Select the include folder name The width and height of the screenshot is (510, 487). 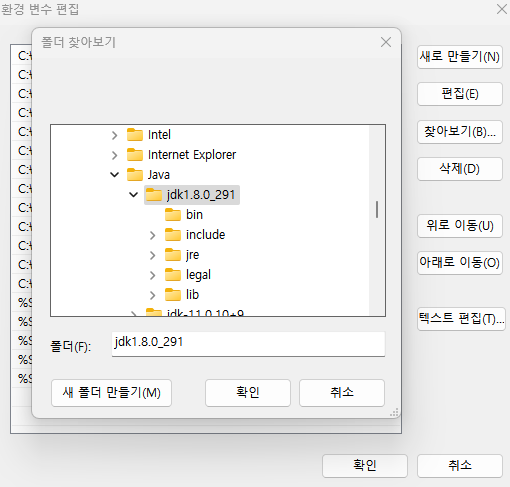206,235
